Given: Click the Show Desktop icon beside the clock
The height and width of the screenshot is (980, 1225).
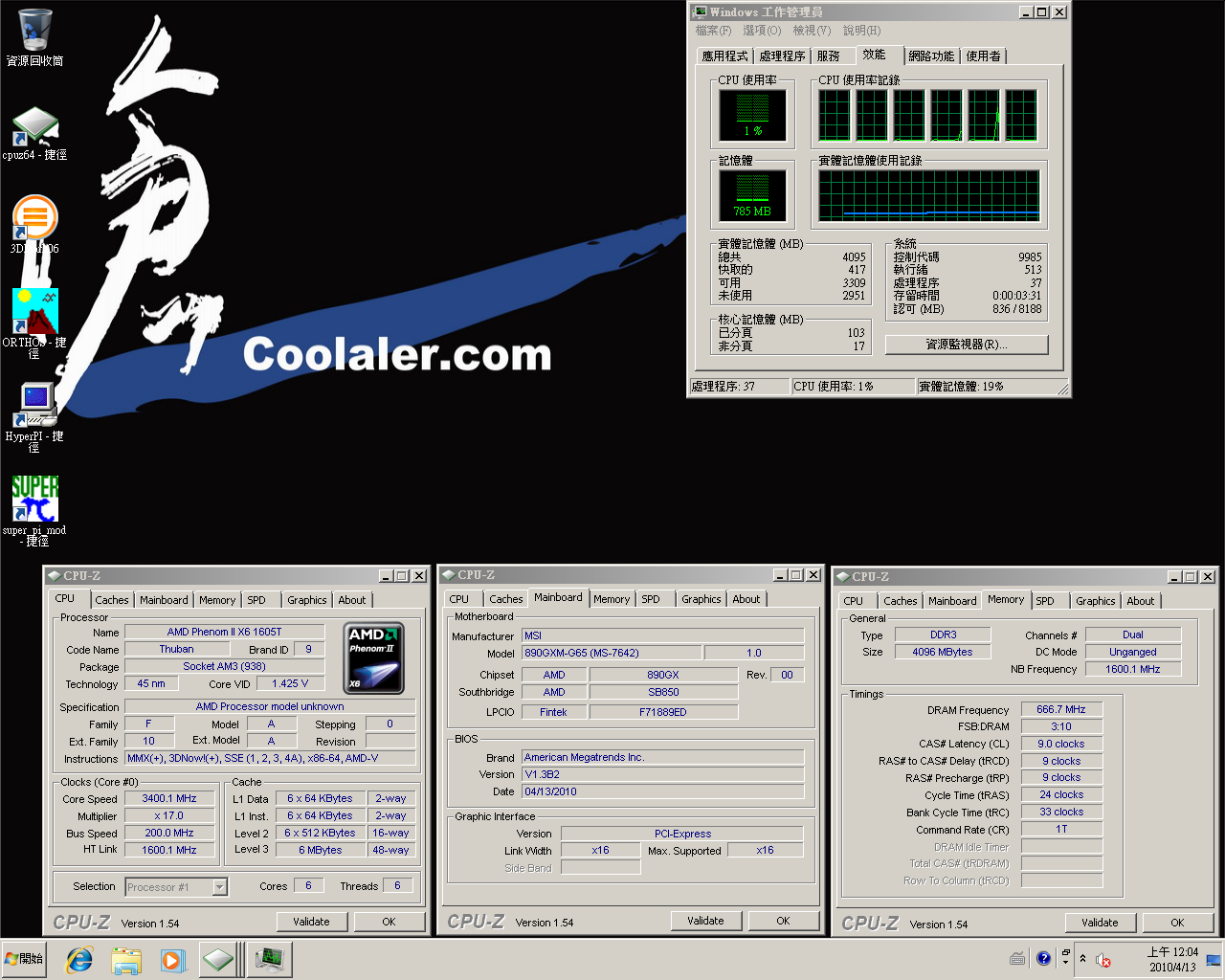Looking at the screenshot, I should coord(1214,959).
